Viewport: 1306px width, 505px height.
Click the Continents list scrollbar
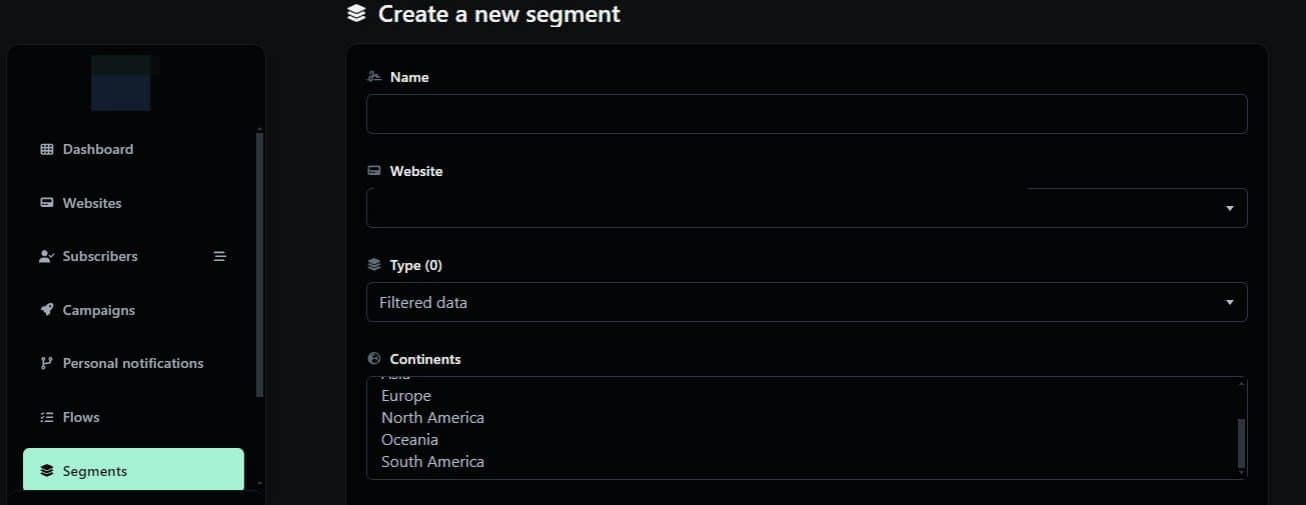point(1242,442)
